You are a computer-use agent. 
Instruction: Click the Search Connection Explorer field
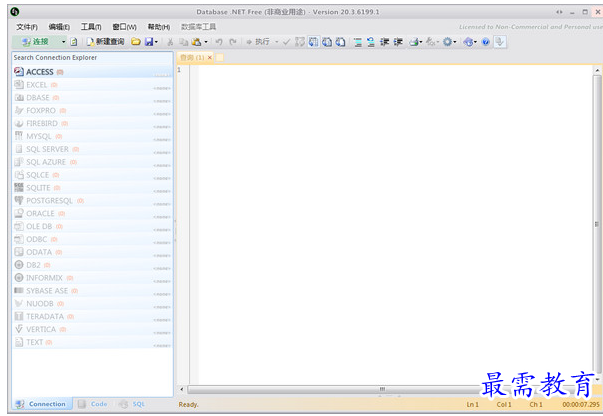point(92,57)
